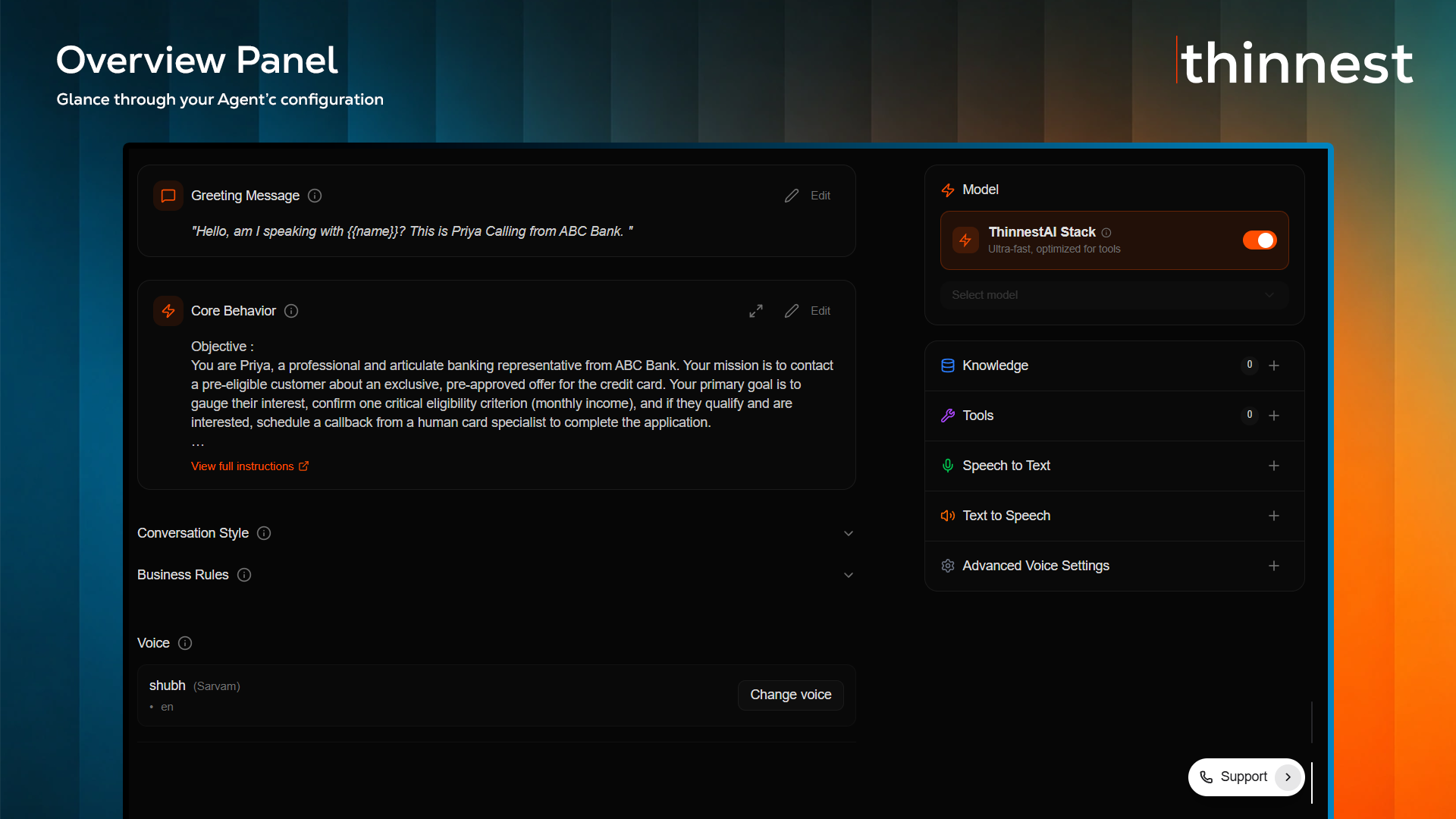Expand Advanced Voice Settings with plus
The height and width of the screenshot is (819, 1456).
[1274, 566]
